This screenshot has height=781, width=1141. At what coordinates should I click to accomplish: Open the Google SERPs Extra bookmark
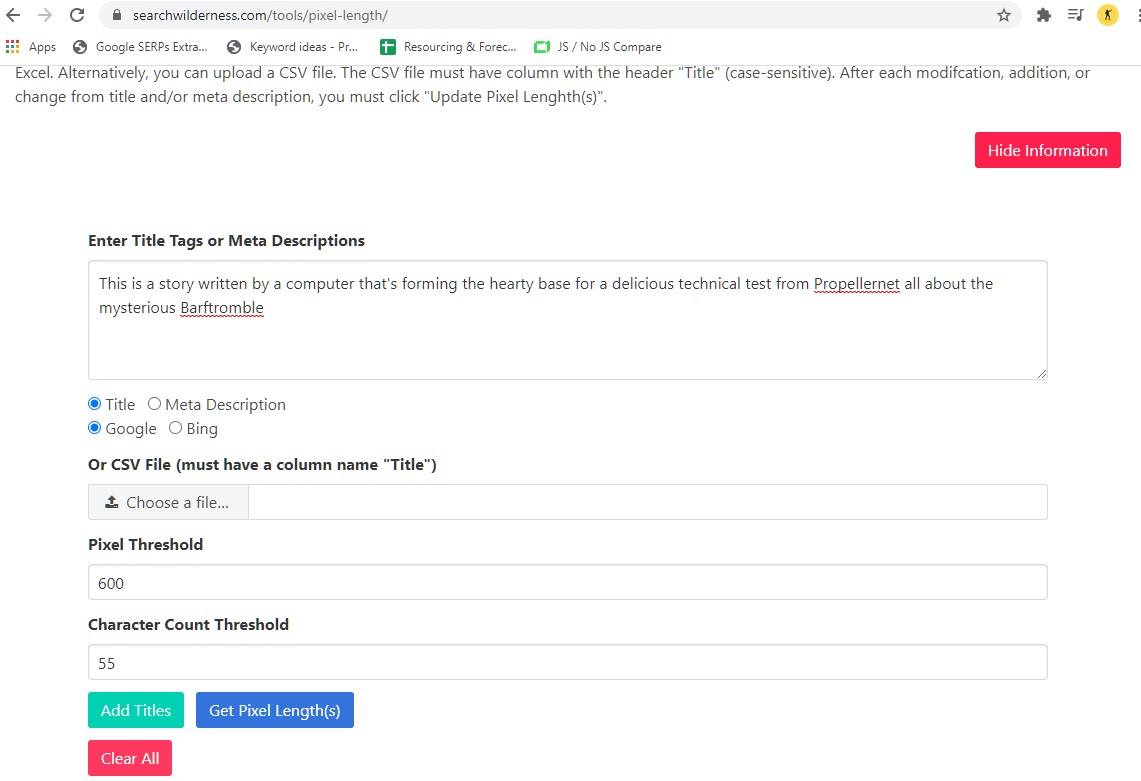[140, 47]
